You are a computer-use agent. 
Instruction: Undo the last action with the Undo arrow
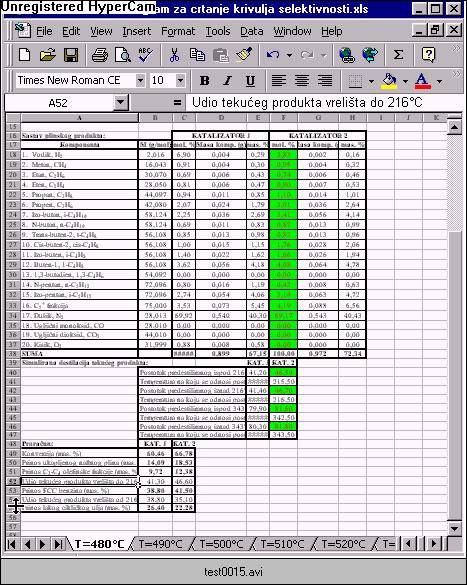point(273,55)
